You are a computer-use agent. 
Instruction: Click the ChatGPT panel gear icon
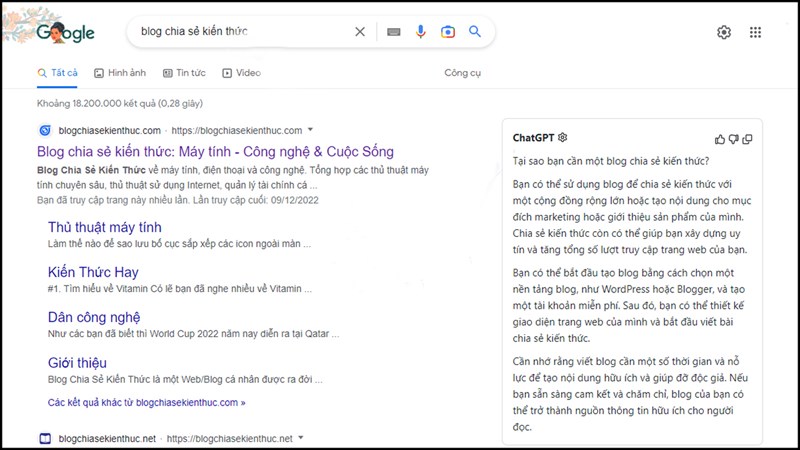coord(562,137)
